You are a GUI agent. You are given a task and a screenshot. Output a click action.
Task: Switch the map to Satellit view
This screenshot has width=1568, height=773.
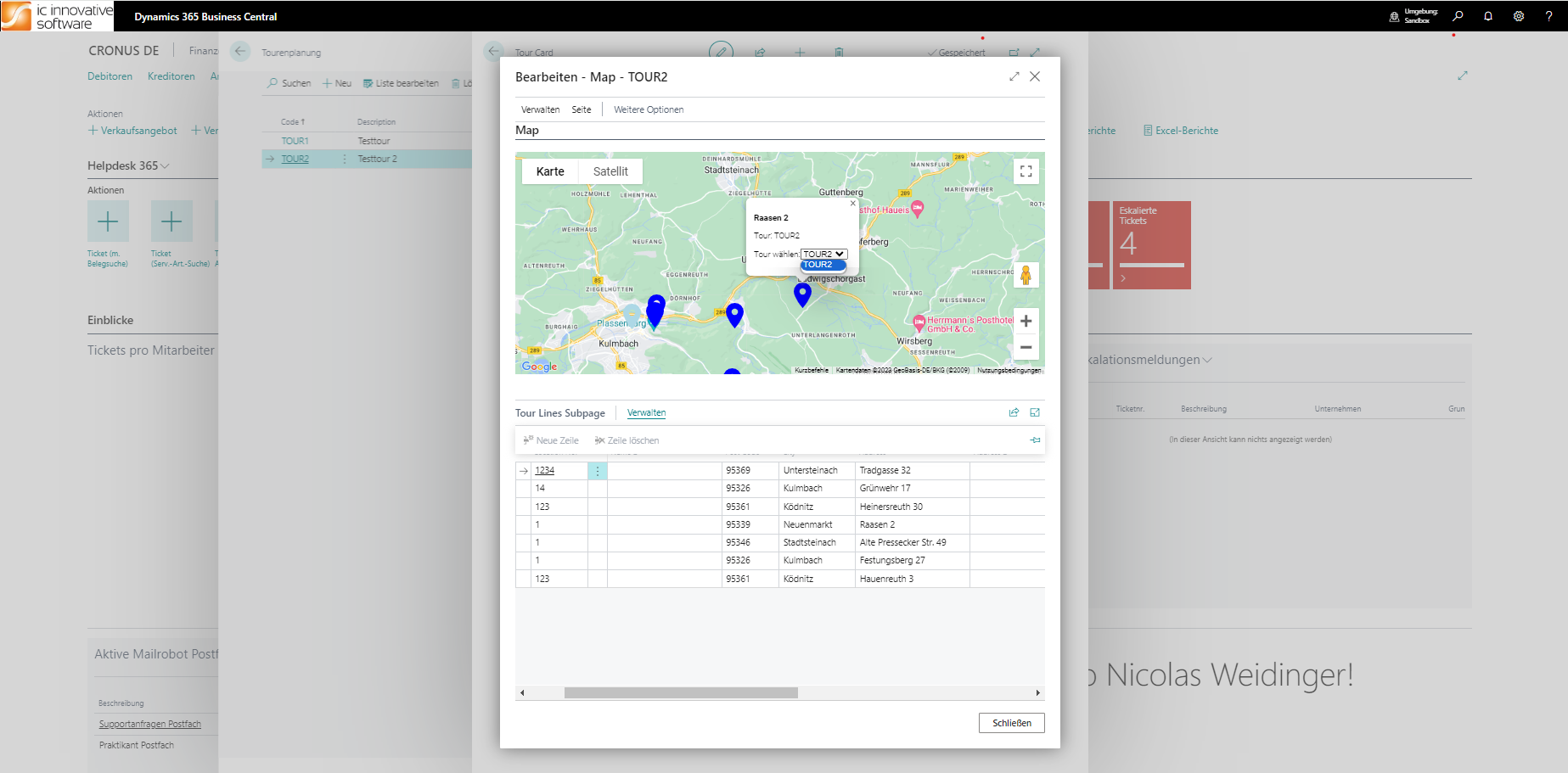[610, 171]
